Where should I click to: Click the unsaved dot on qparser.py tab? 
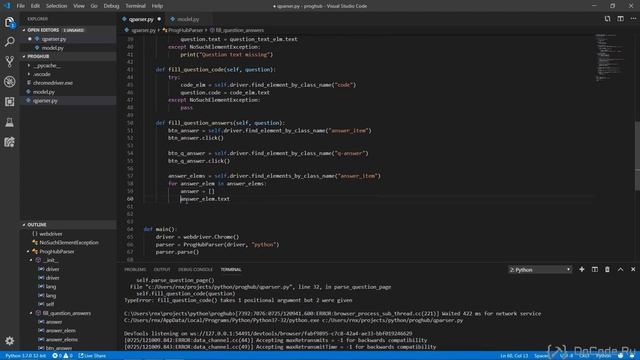tap(159, 19)
